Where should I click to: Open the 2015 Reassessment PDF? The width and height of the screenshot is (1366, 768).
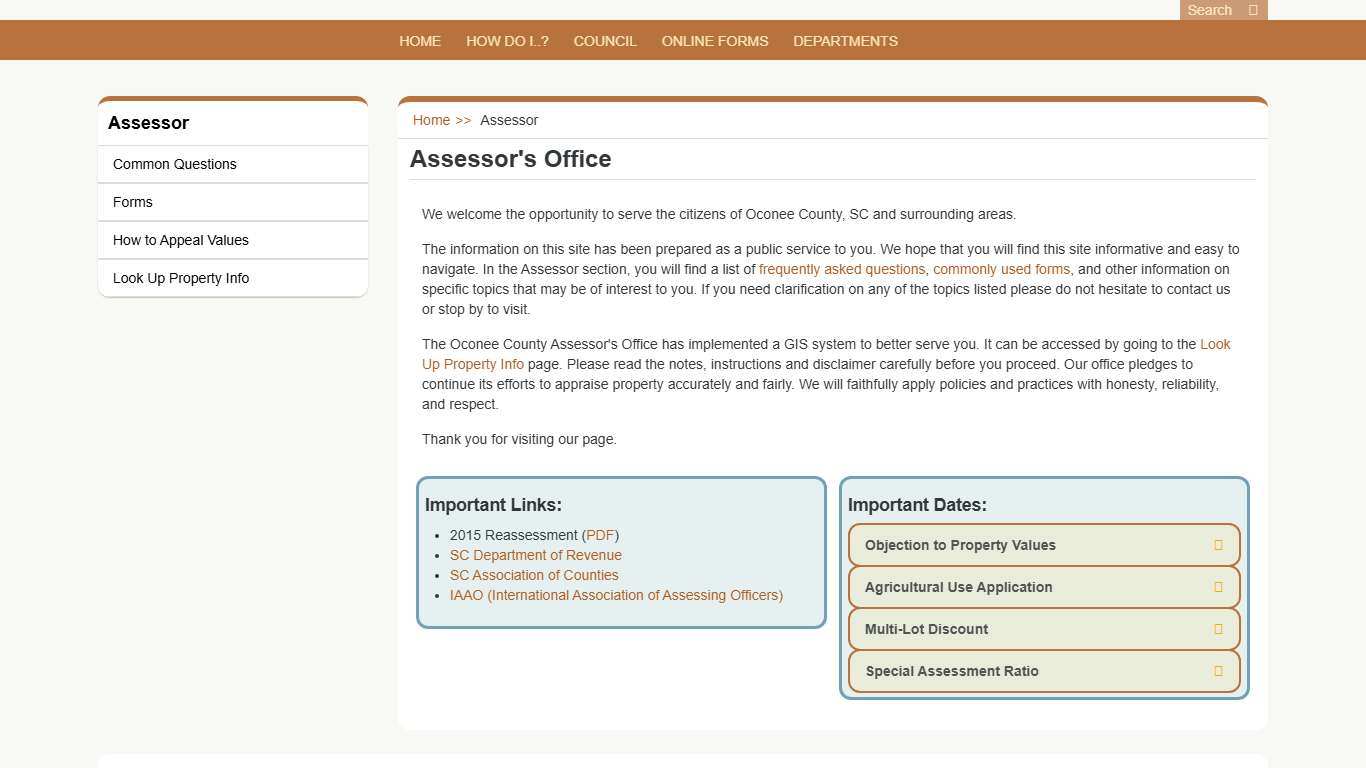point(600,535)
